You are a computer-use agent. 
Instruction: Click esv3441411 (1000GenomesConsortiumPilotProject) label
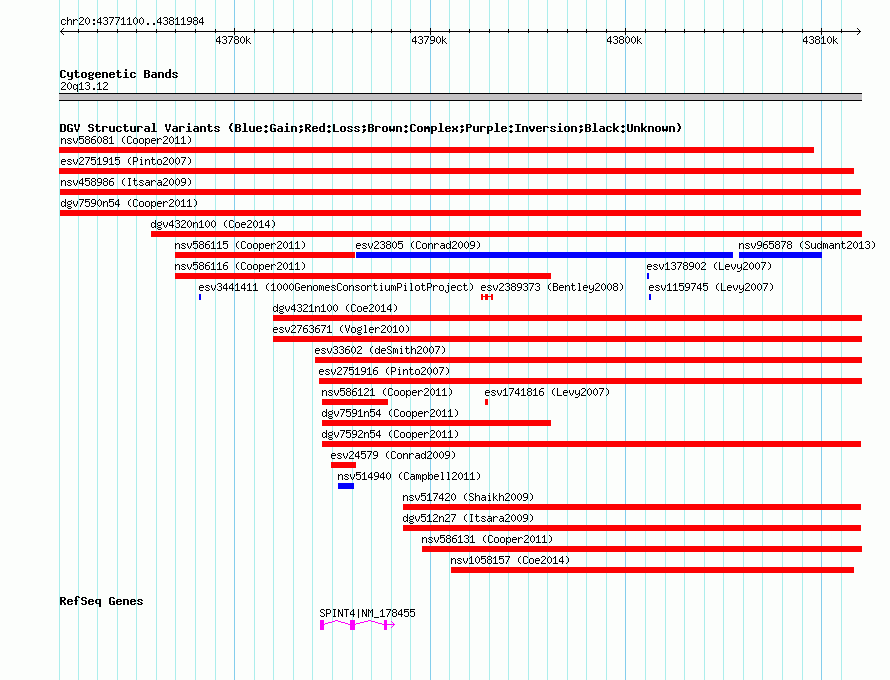[x=336, y=287]
